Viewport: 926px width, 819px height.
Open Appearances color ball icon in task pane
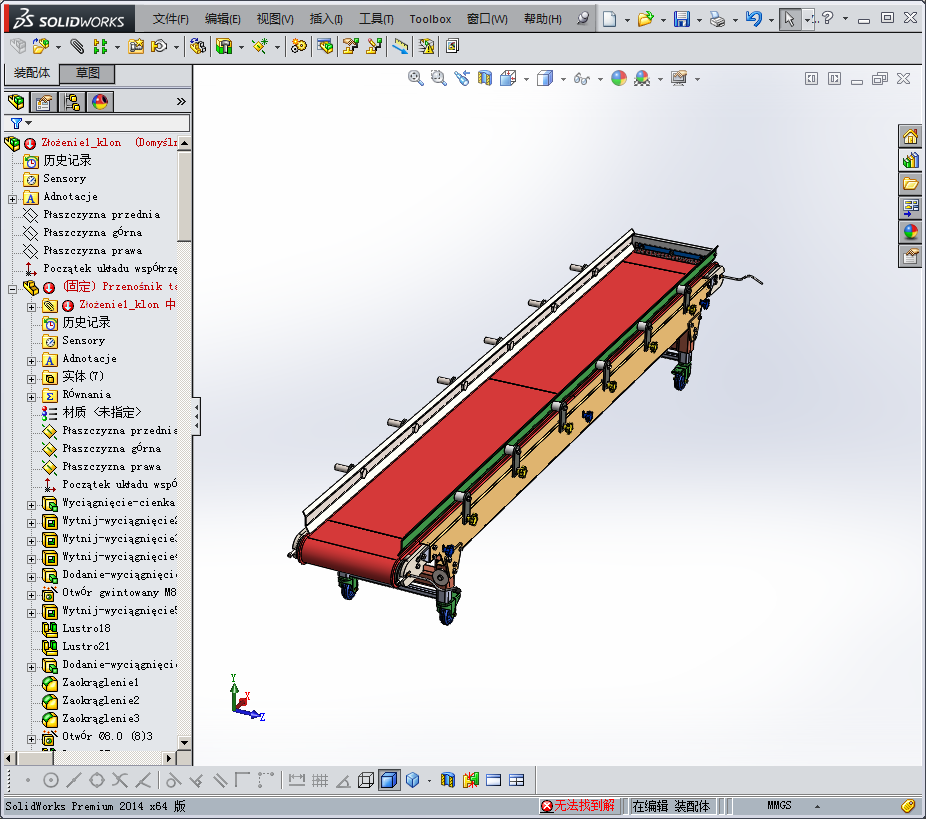pos(910,231)
